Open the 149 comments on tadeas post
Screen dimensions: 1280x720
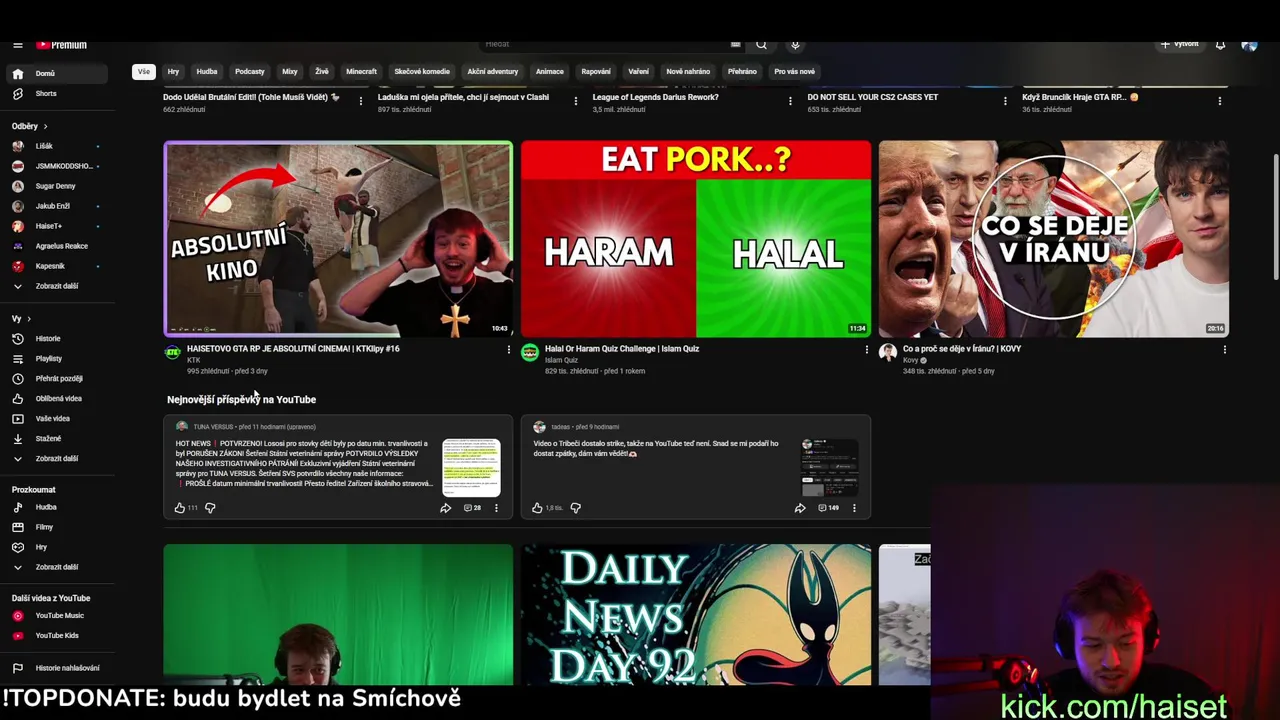click(828, 508)
